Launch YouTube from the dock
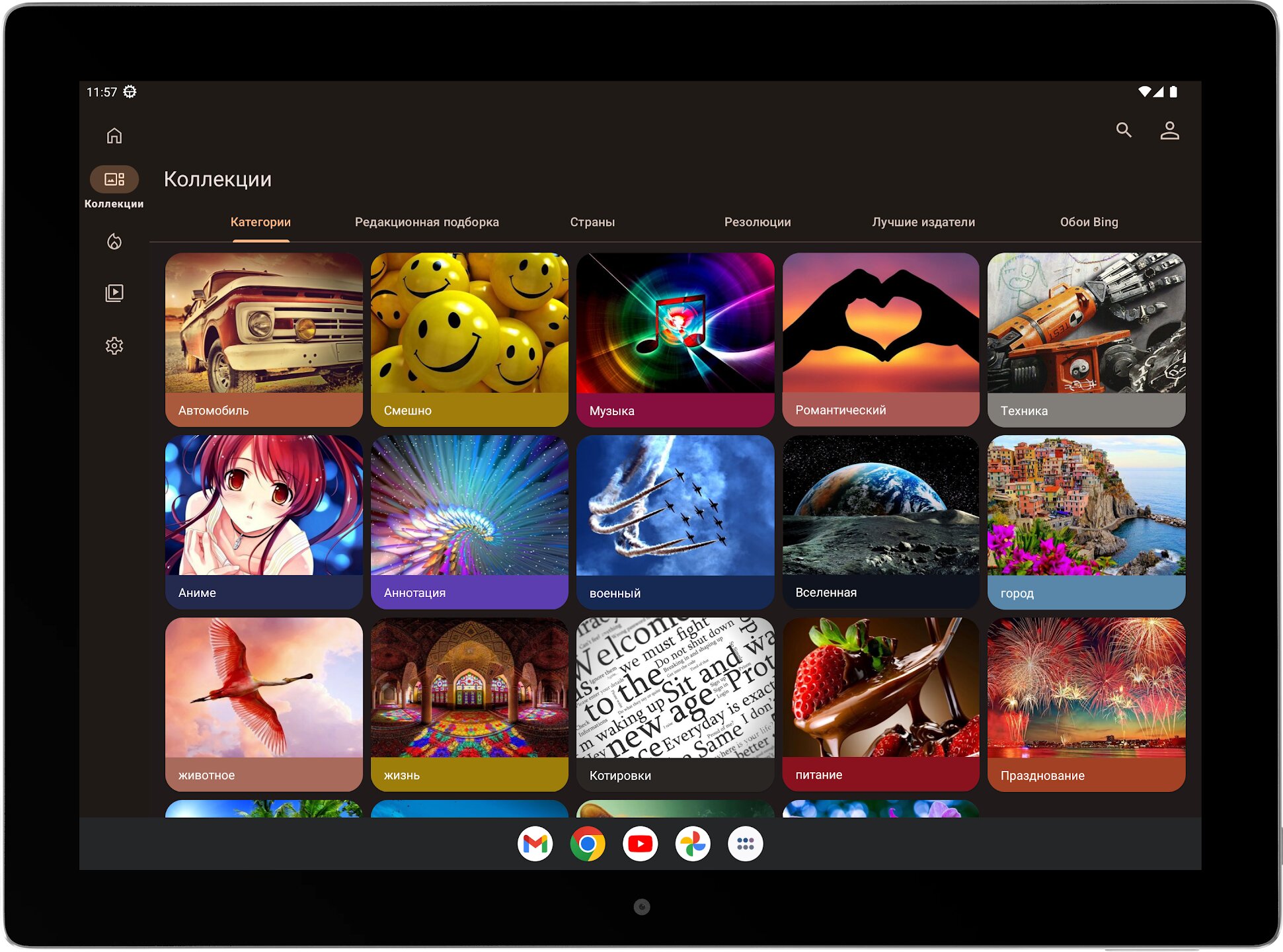The image size is (1283, 952). click(640, 844)
